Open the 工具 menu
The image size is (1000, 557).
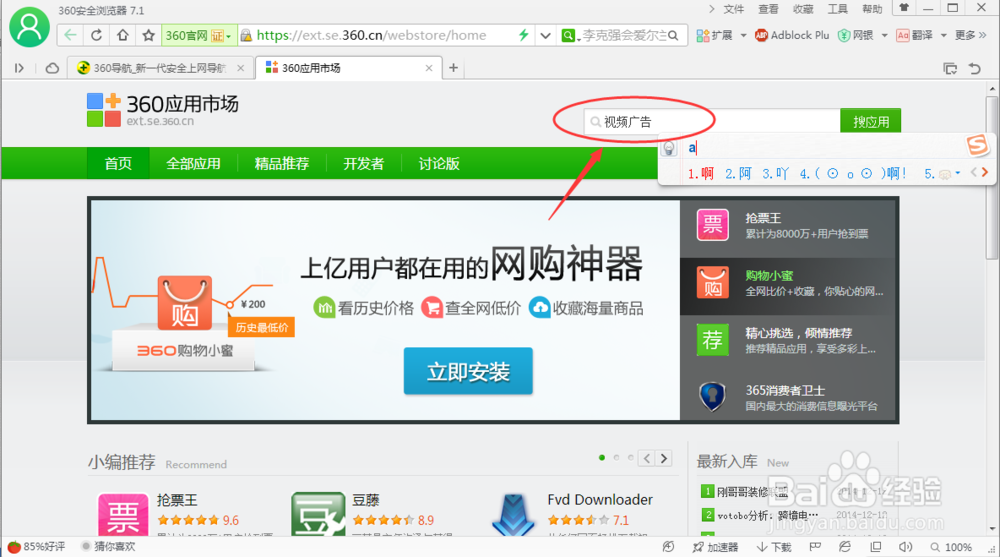click(837, 9)
